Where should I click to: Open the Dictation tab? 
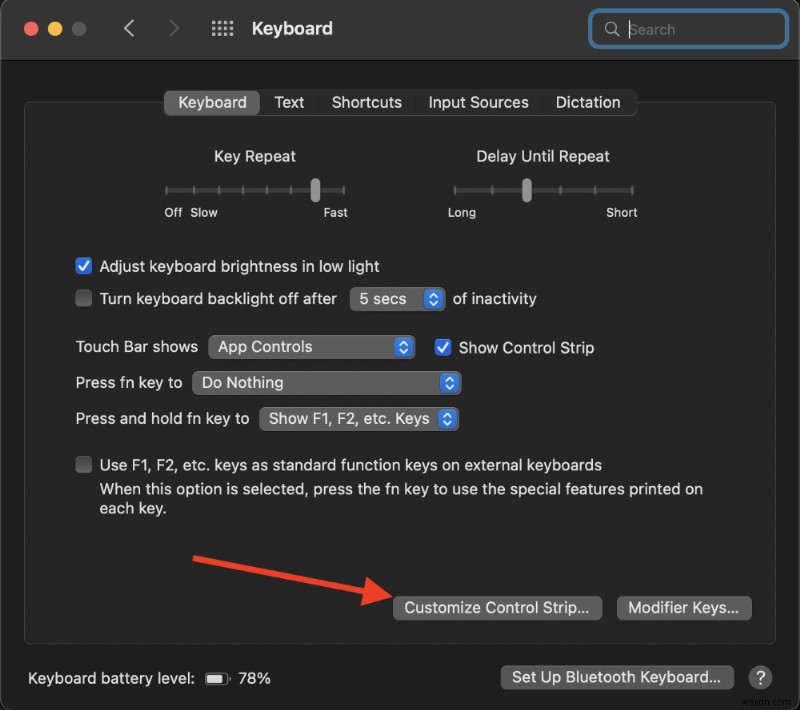[588, 102]
